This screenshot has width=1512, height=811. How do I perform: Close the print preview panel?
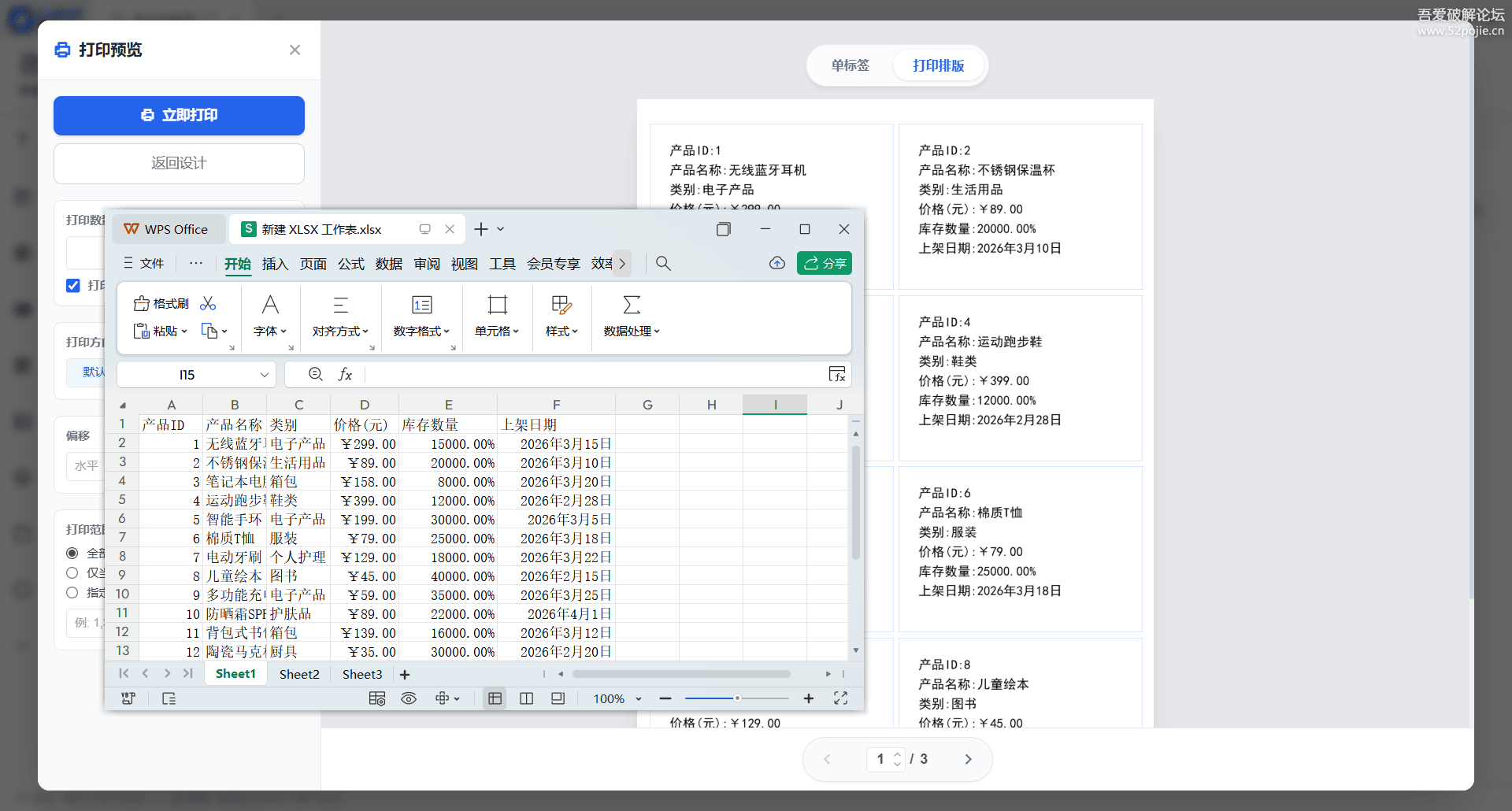pos(295,50)
